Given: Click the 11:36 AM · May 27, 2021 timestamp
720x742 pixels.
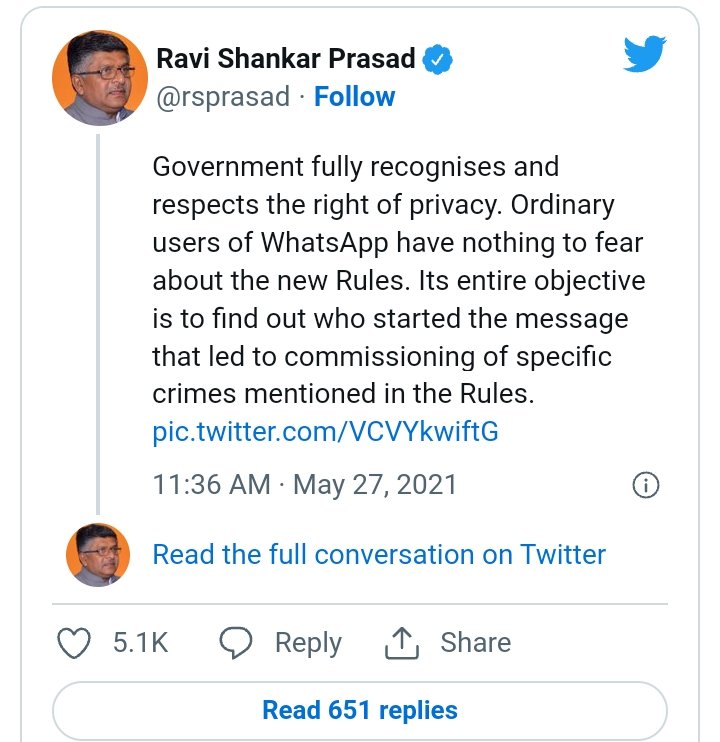Looking at the screenshot, I should coord(304,485).
